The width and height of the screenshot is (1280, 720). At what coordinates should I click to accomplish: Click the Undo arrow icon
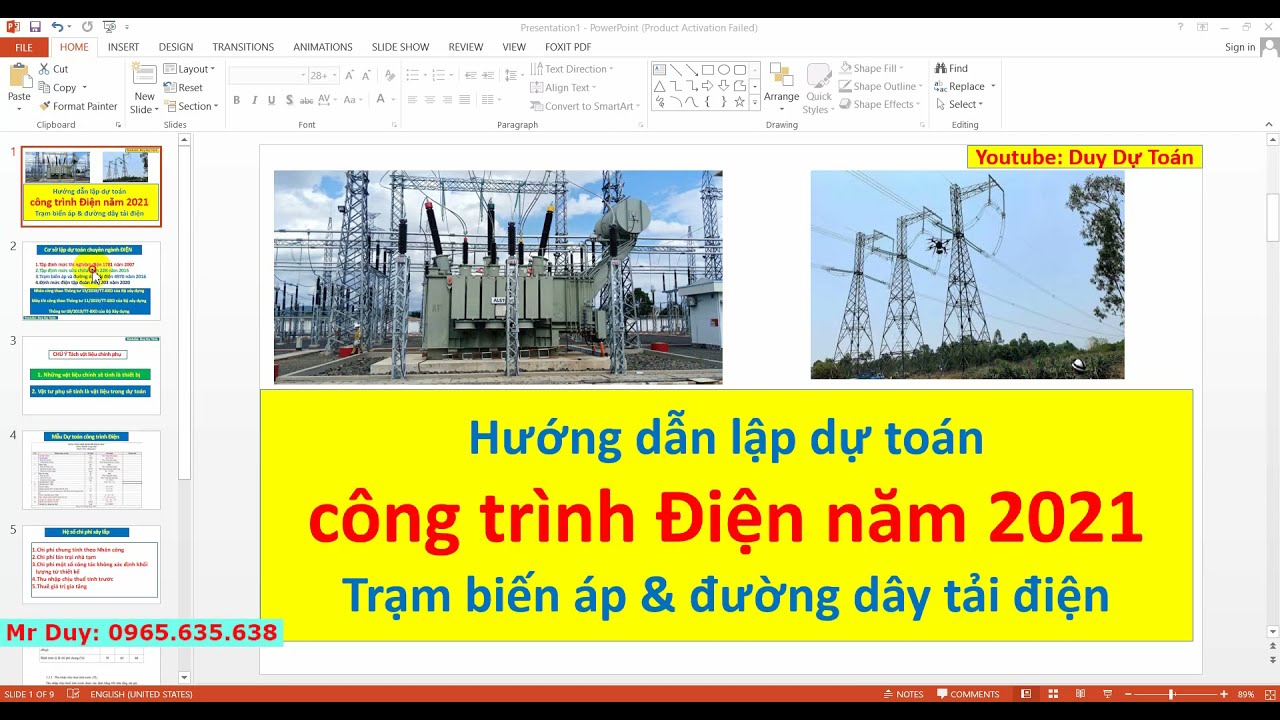click(57, 27)
